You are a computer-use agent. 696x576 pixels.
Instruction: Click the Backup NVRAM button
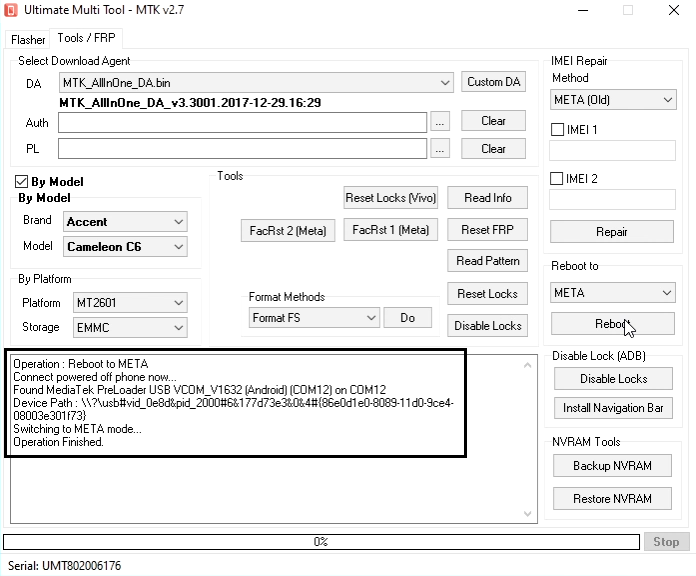(612, 466)
